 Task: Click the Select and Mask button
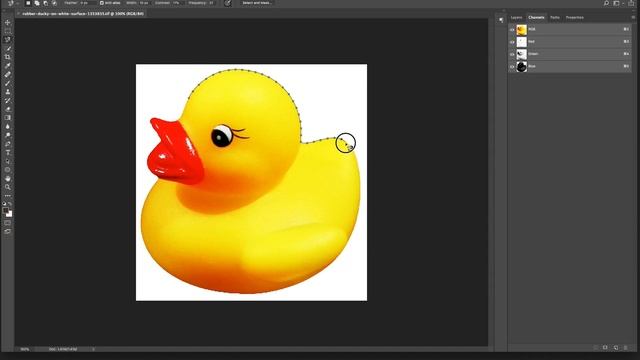257,3
